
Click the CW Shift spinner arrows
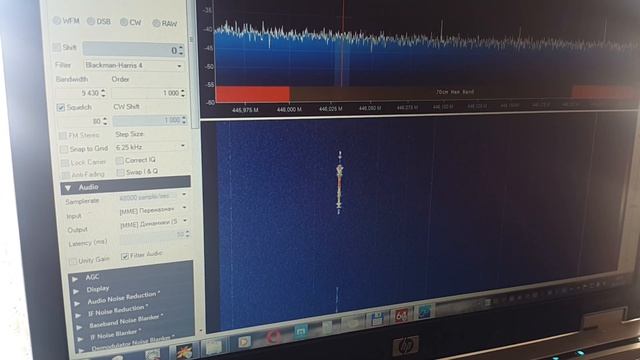click(x=184, y=120)
